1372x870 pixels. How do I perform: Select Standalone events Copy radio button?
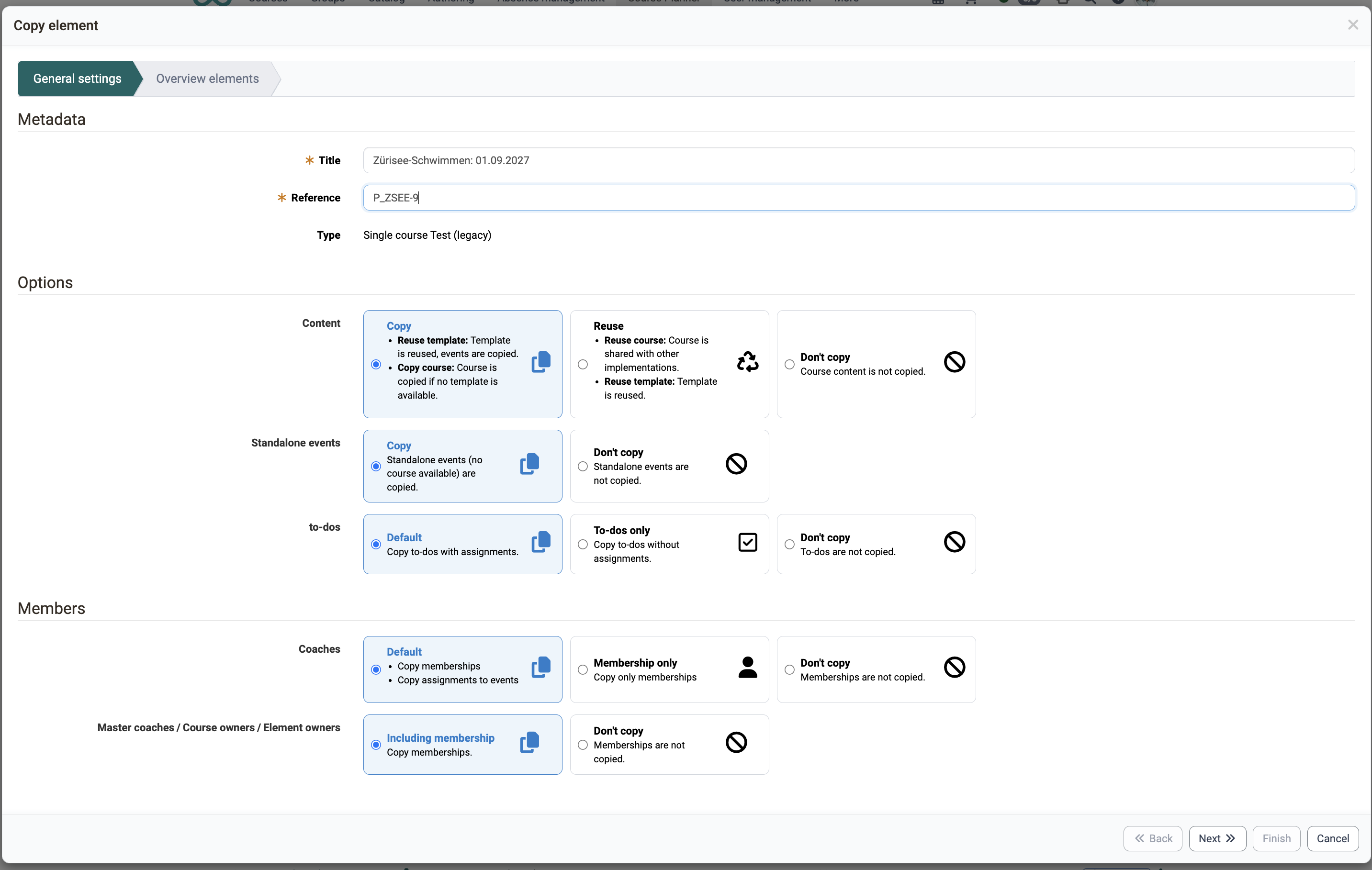[x=376, y=467]
